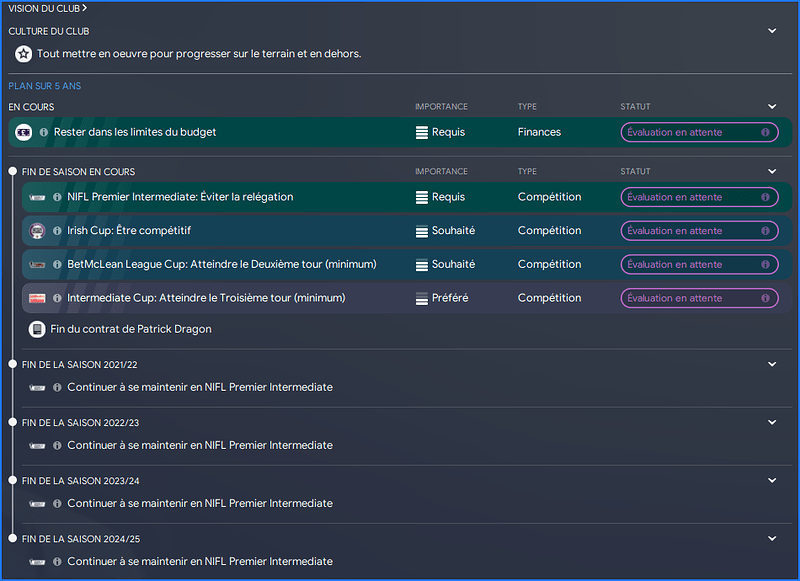Image resolution: width=800 pixels, height=581 pixels.
Task: Select Fin du contrat de Patrick Dragon
Action: point(131,329)
